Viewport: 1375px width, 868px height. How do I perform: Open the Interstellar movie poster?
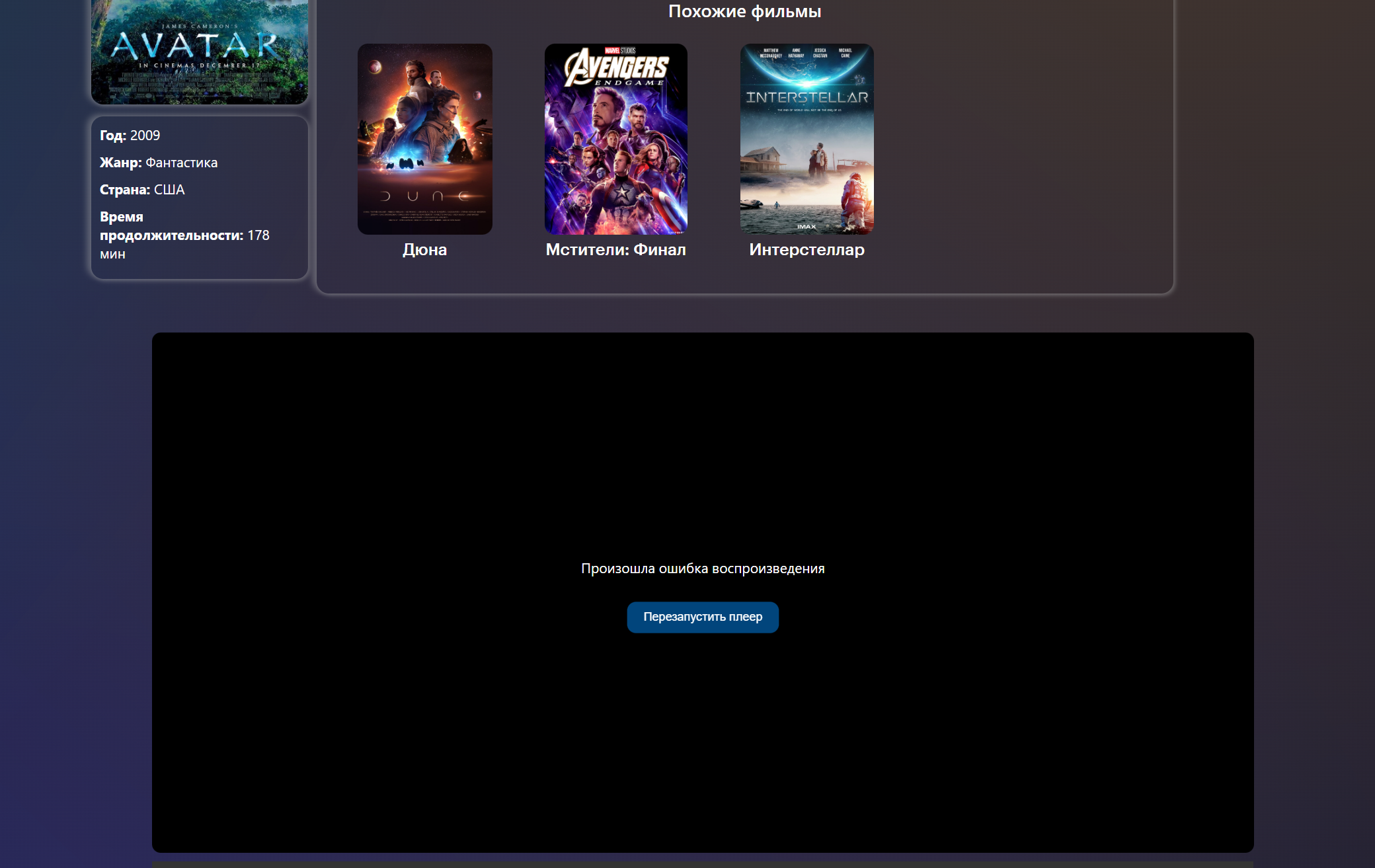coord(806,152)
